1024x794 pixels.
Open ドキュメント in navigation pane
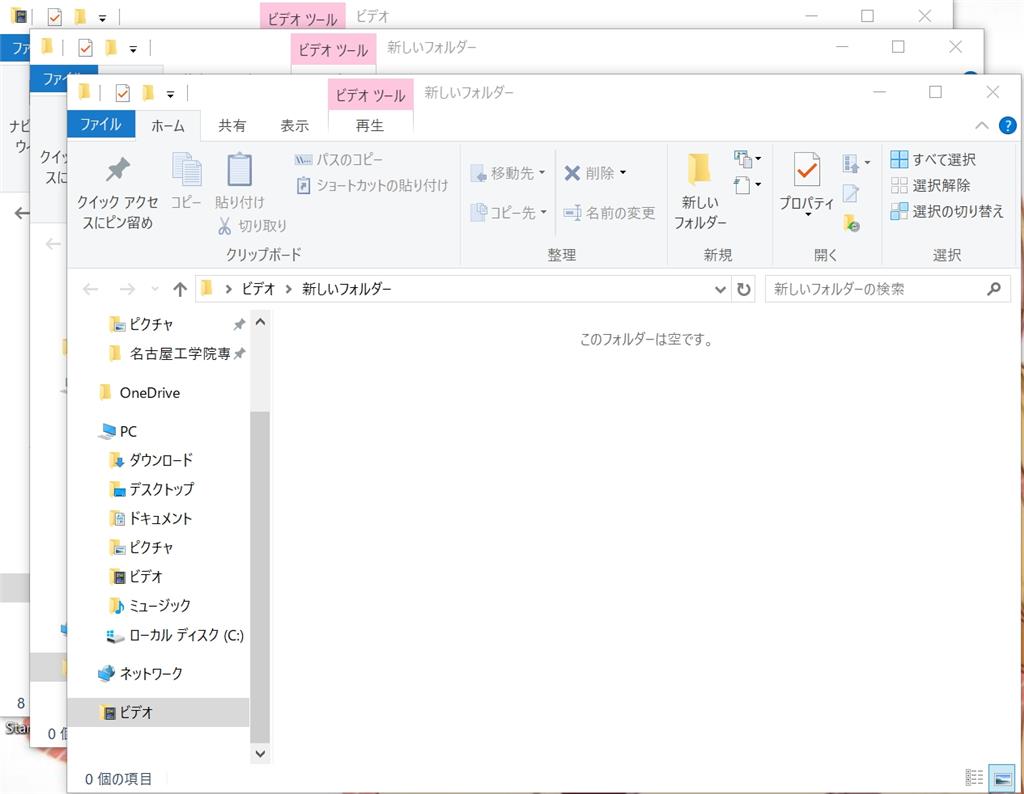click(x=152, y=518)
